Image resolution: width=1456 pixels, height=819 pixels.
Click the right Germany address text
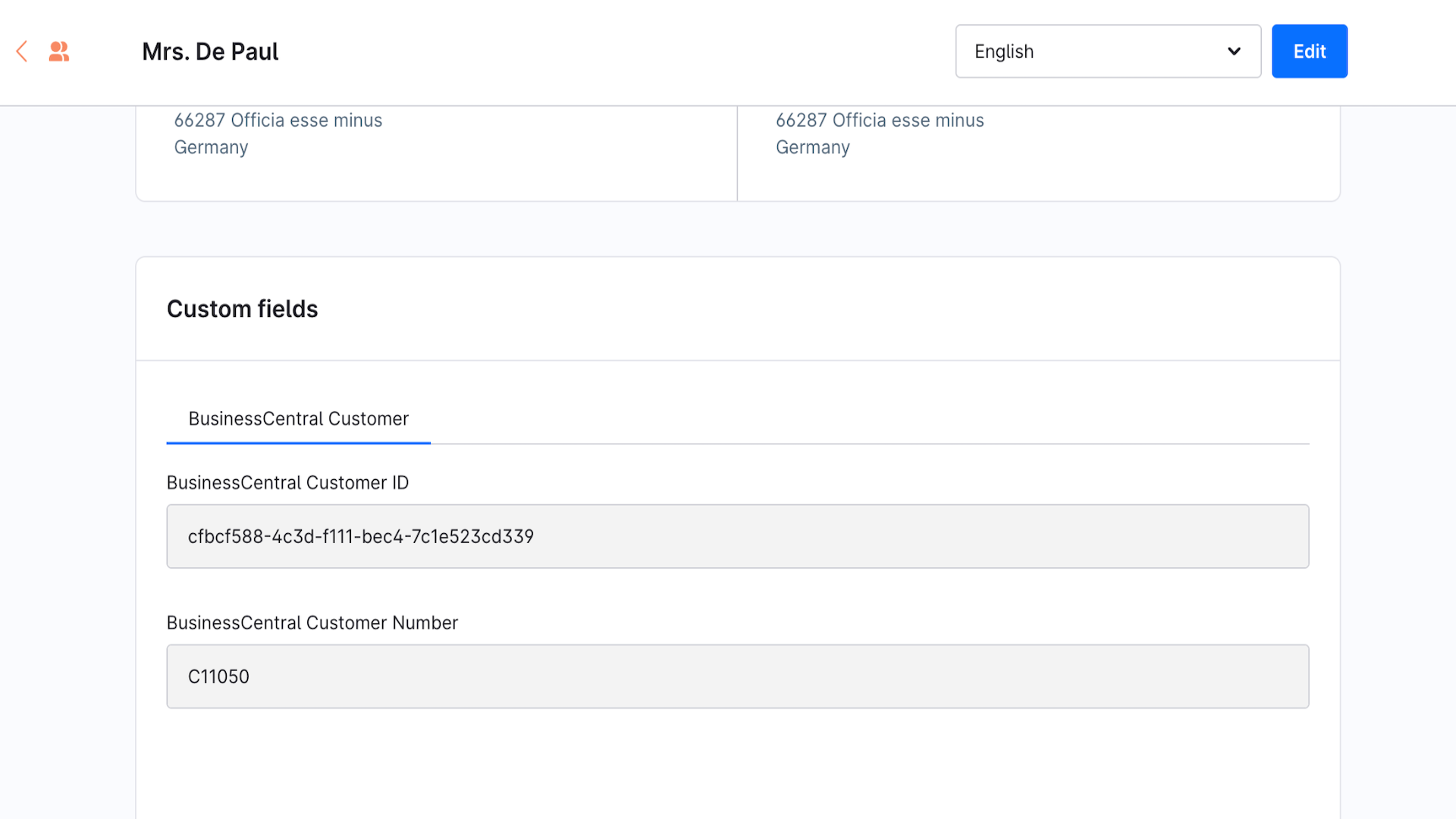click(812, 147)
